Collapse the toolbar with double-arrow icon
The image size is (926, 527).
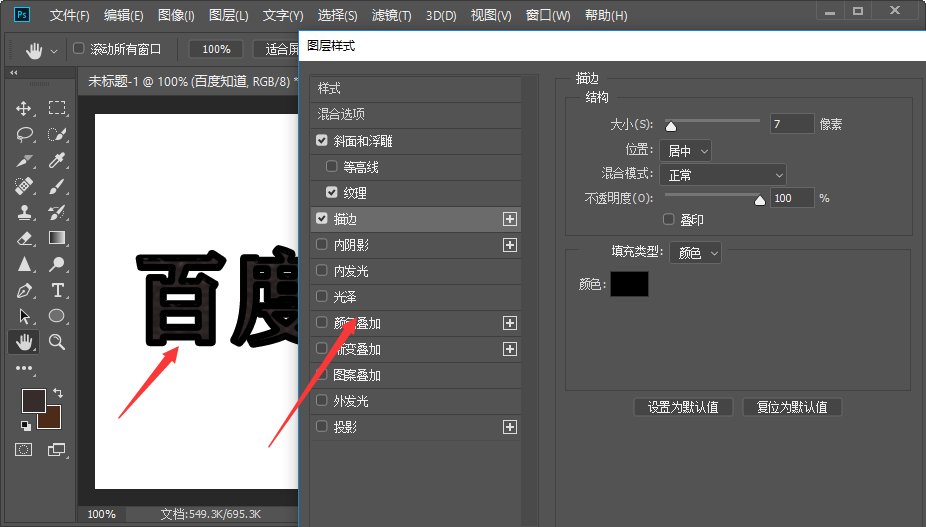(14, 72)
